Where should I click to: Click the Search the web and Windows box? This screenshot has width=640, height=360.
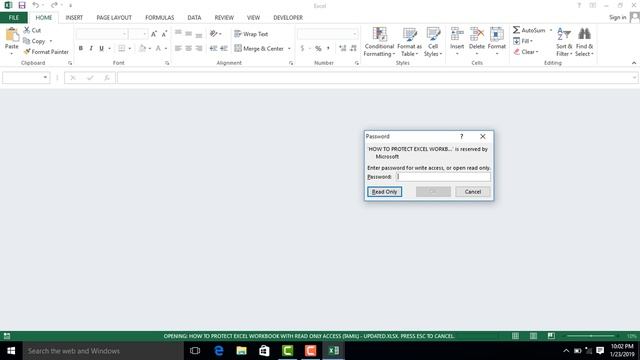coord(103,351)
